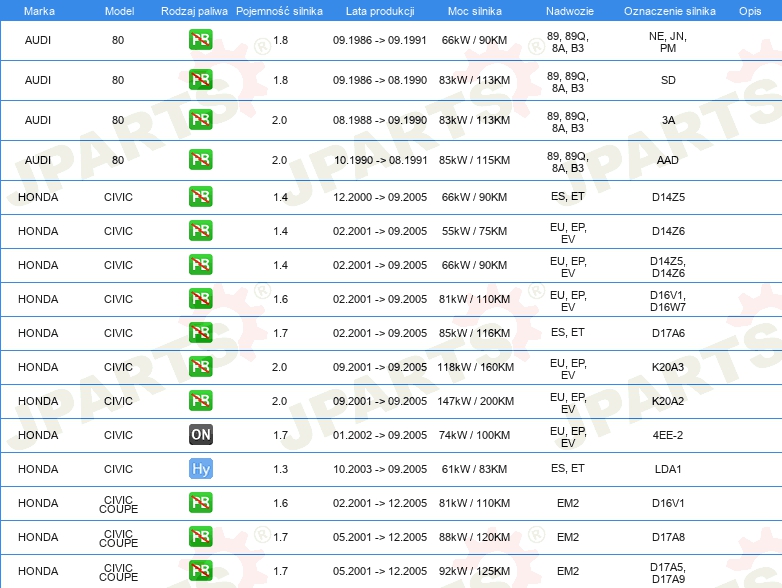Click engine capacity 1.3 in hybrid row
The width and height of the screenshot is (782, 588).
[280, 469]
